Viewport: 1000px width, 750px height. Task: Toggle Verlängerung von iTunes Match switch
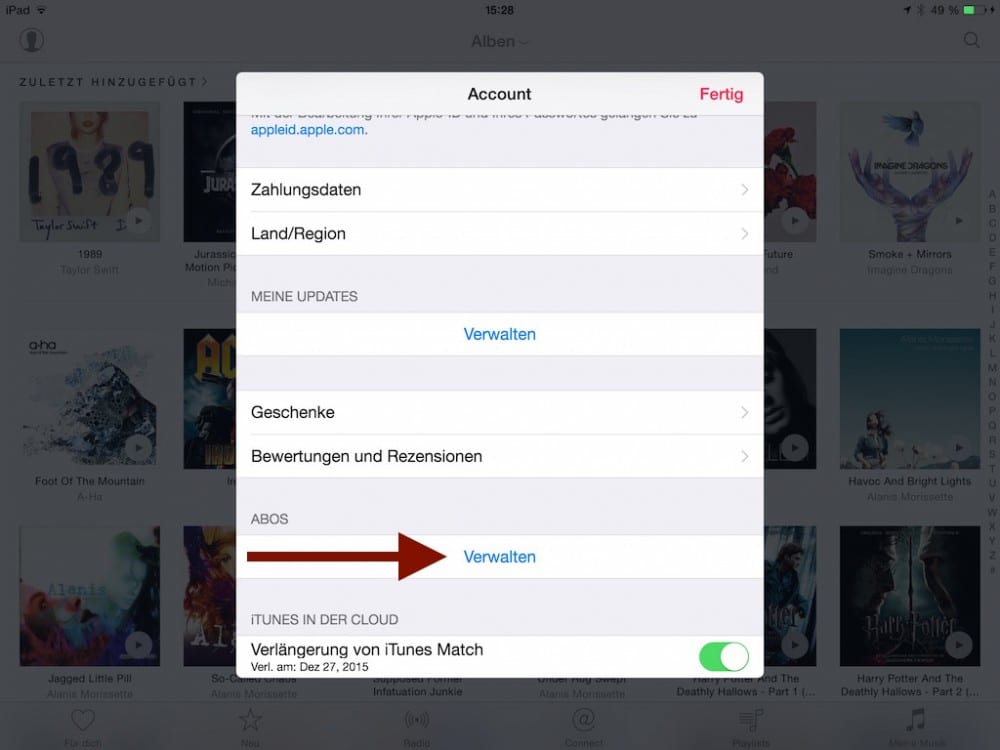click(x=724, y=656)
